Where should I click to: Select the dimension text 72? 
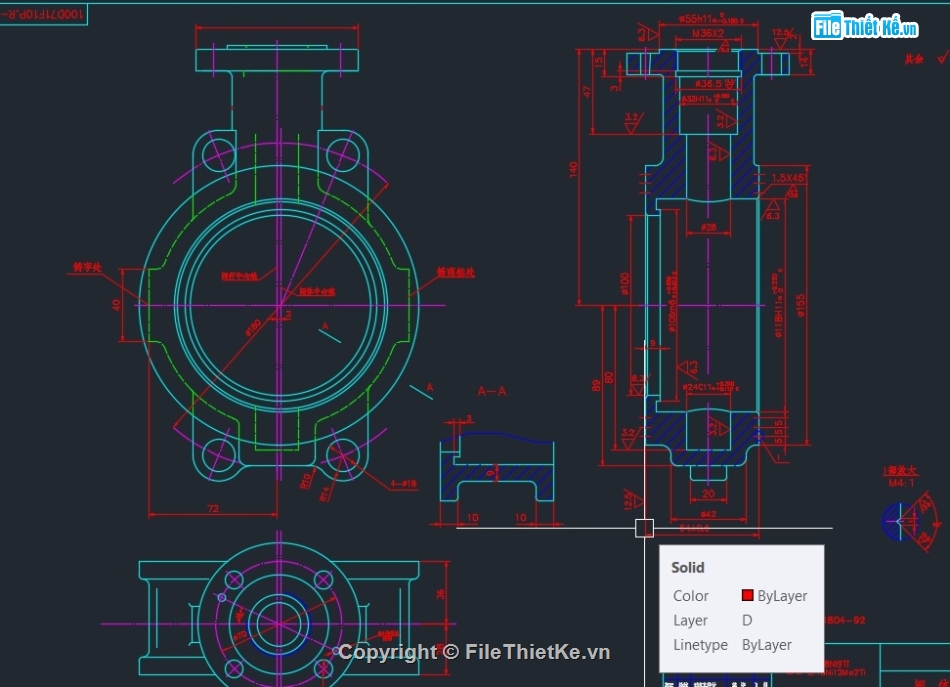click(x=213, y=508)
